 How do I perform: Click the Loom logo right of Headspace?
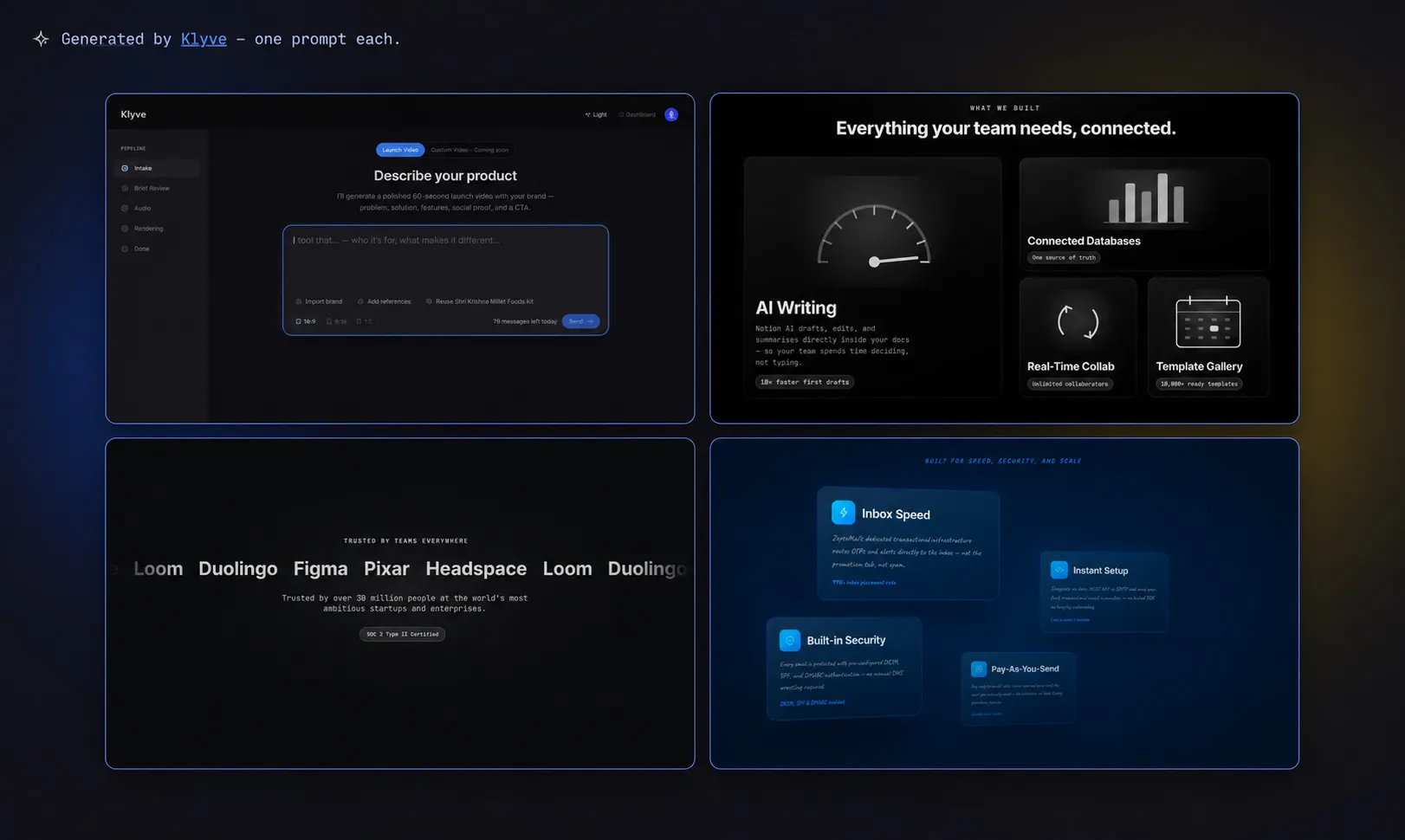567,569
